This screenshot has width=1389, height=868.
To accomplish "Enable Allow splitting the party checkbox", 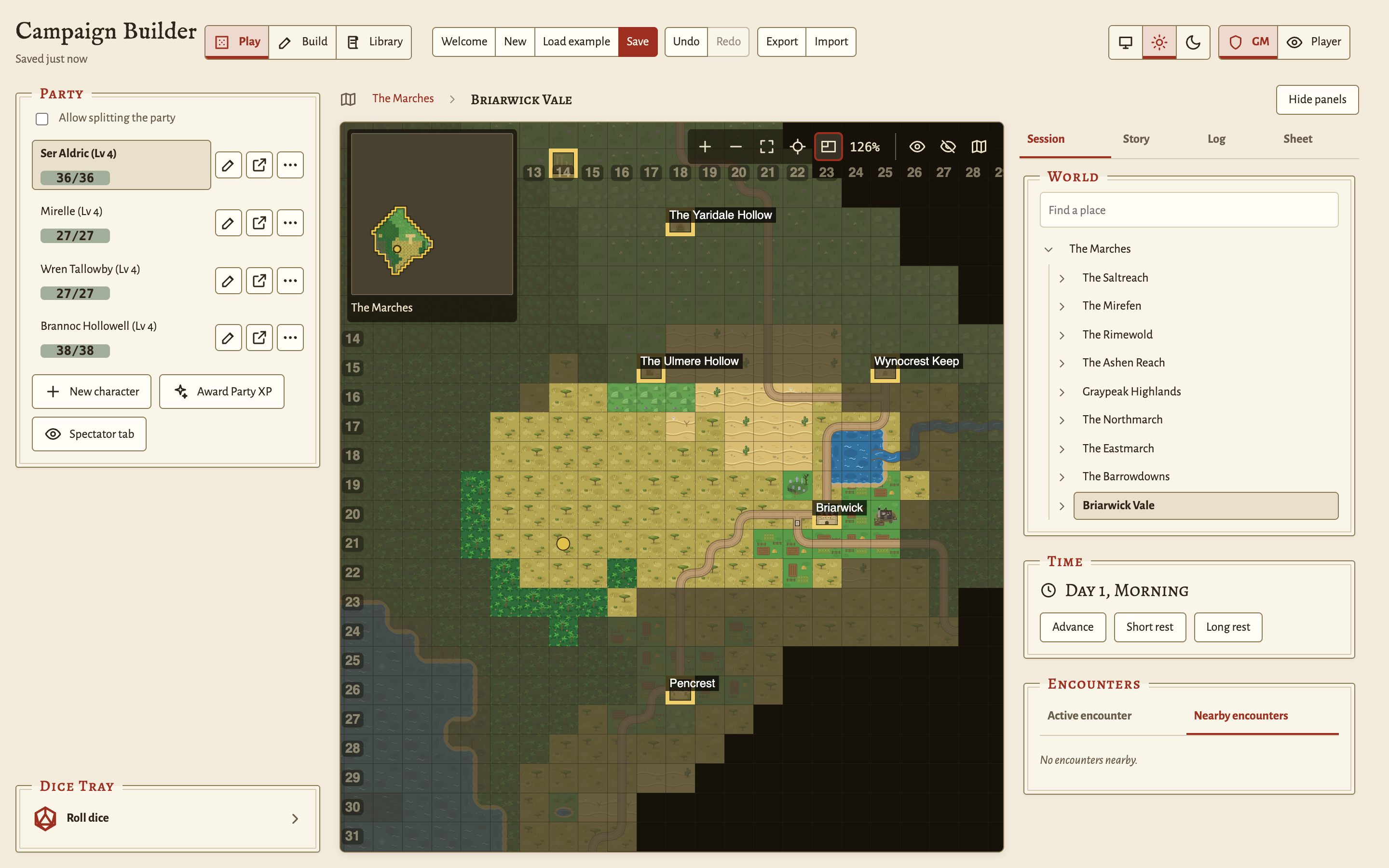I will tap(42, 119).
